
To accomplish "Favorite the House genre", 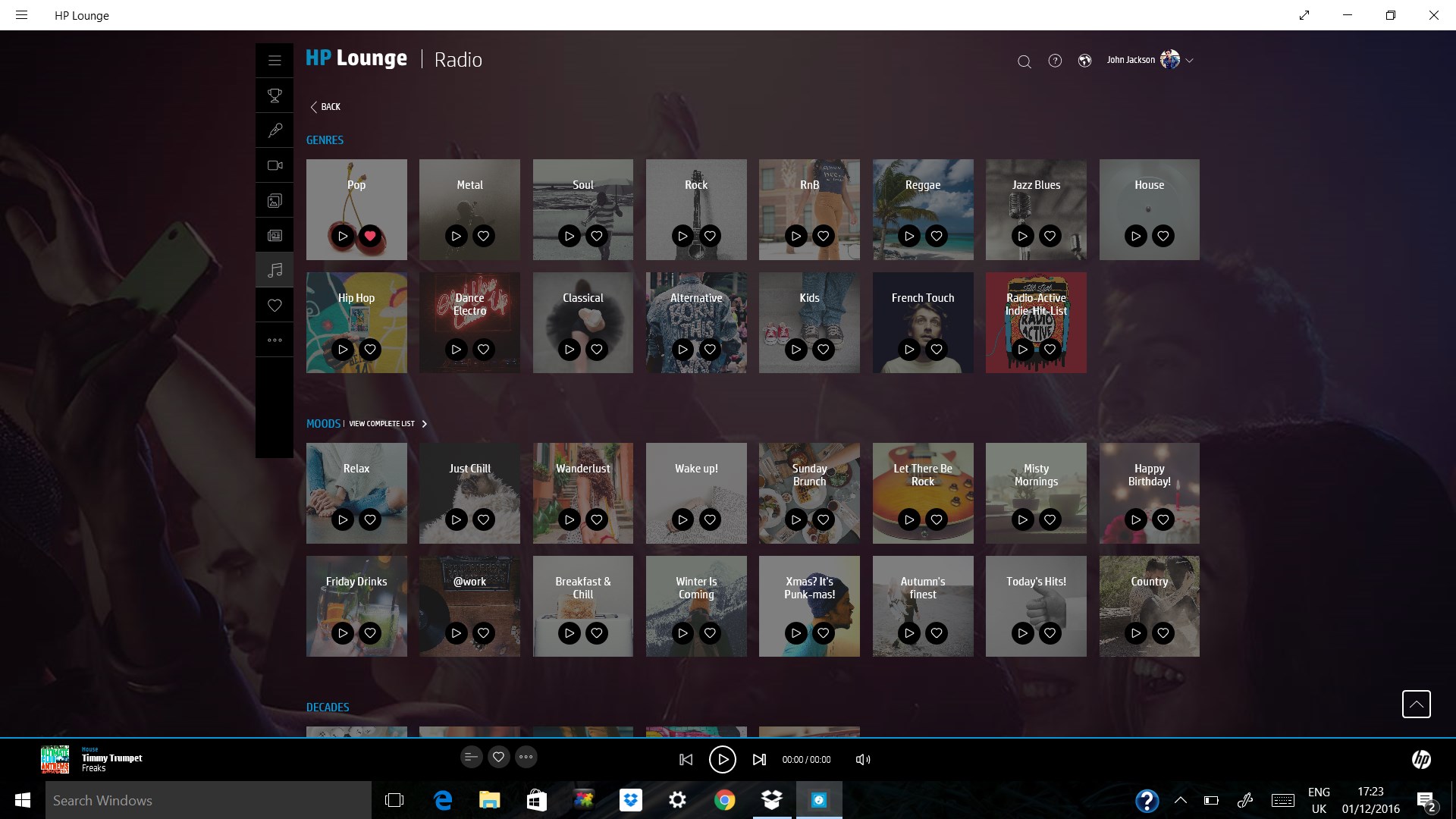I will [x=1163, y=236].
